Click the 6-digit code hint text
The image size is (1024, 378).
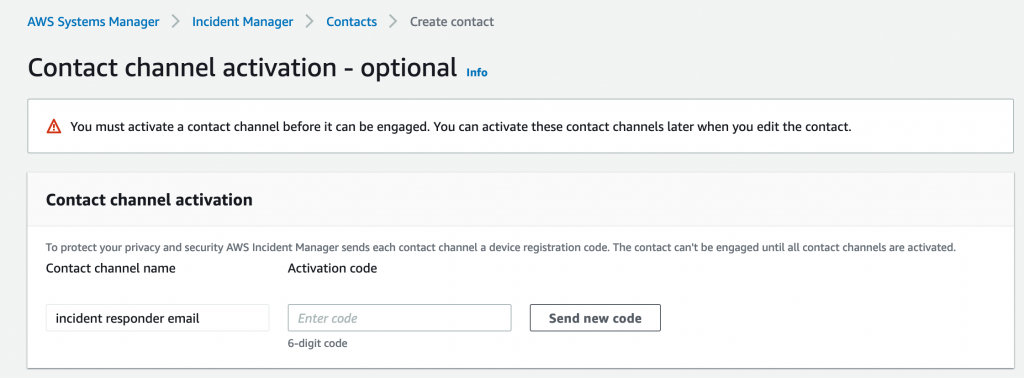pos(317,343)
